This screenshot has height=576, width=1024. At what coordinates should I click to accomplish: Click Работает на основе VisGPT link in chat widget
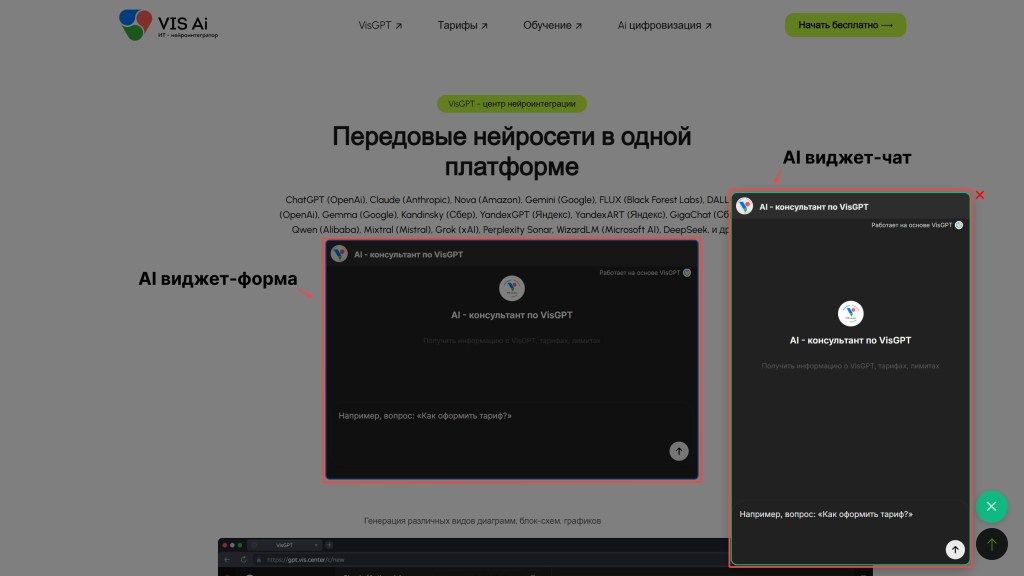point(916,225)
